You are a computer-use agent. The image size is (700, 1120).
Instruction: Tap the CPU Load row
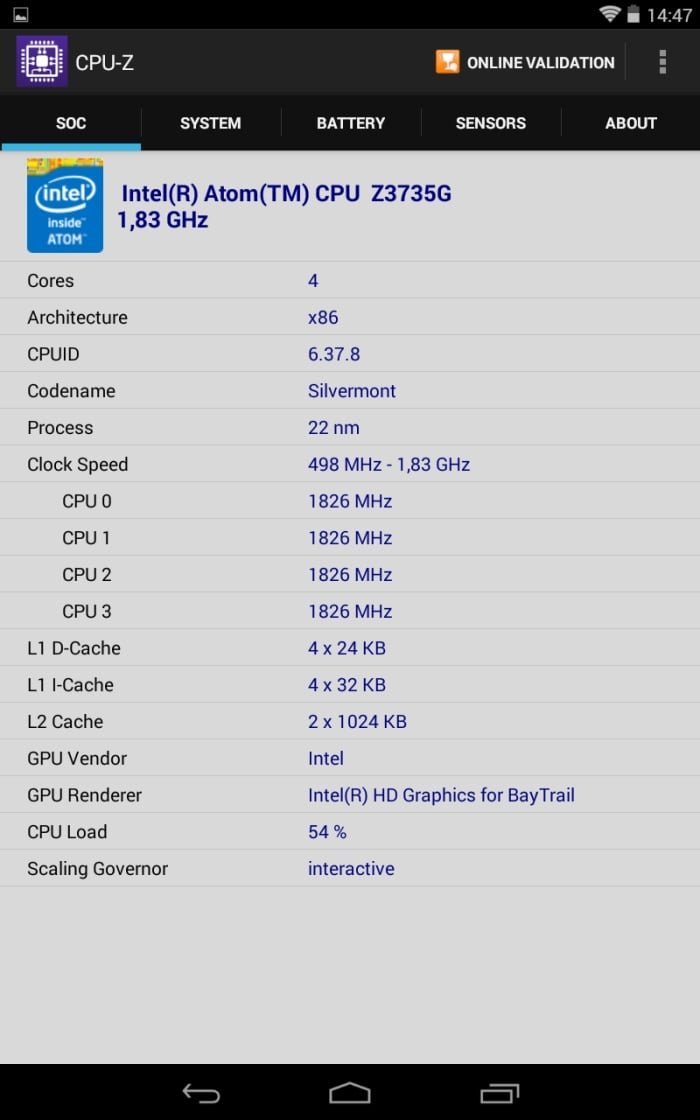[350, 831]
